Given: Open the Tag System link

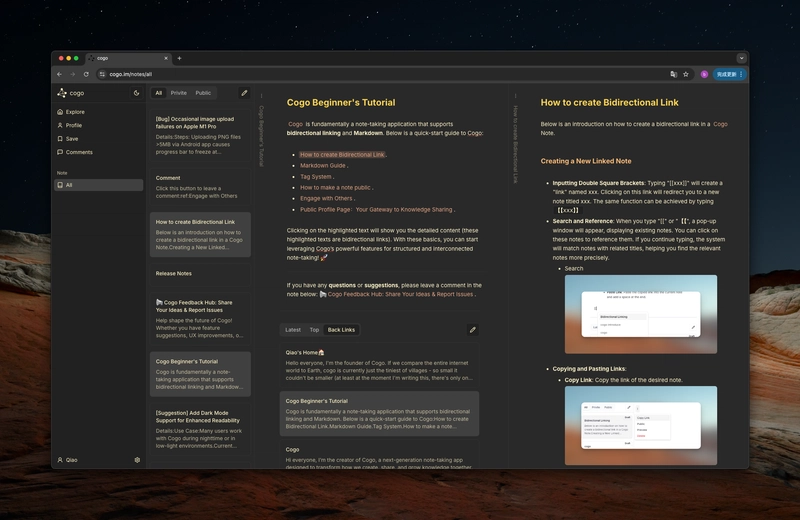Looking at the screenshot, I should pos(315,177).
